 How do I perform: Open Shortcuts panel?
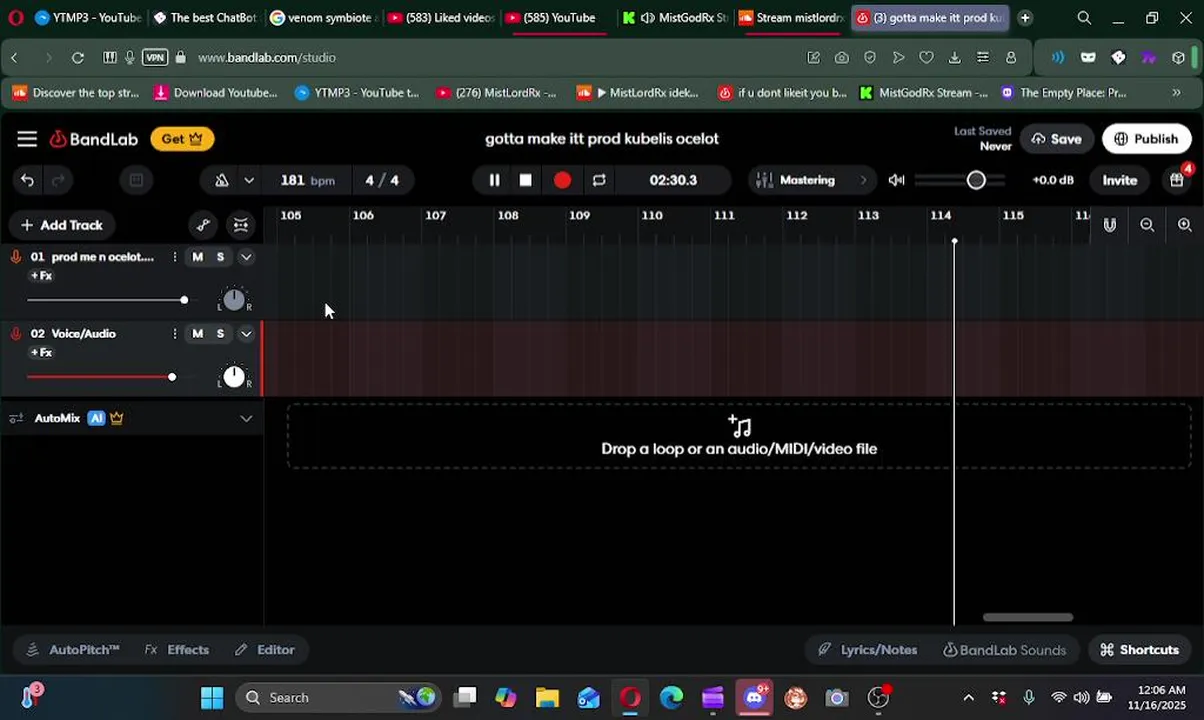click(1140, 650)
